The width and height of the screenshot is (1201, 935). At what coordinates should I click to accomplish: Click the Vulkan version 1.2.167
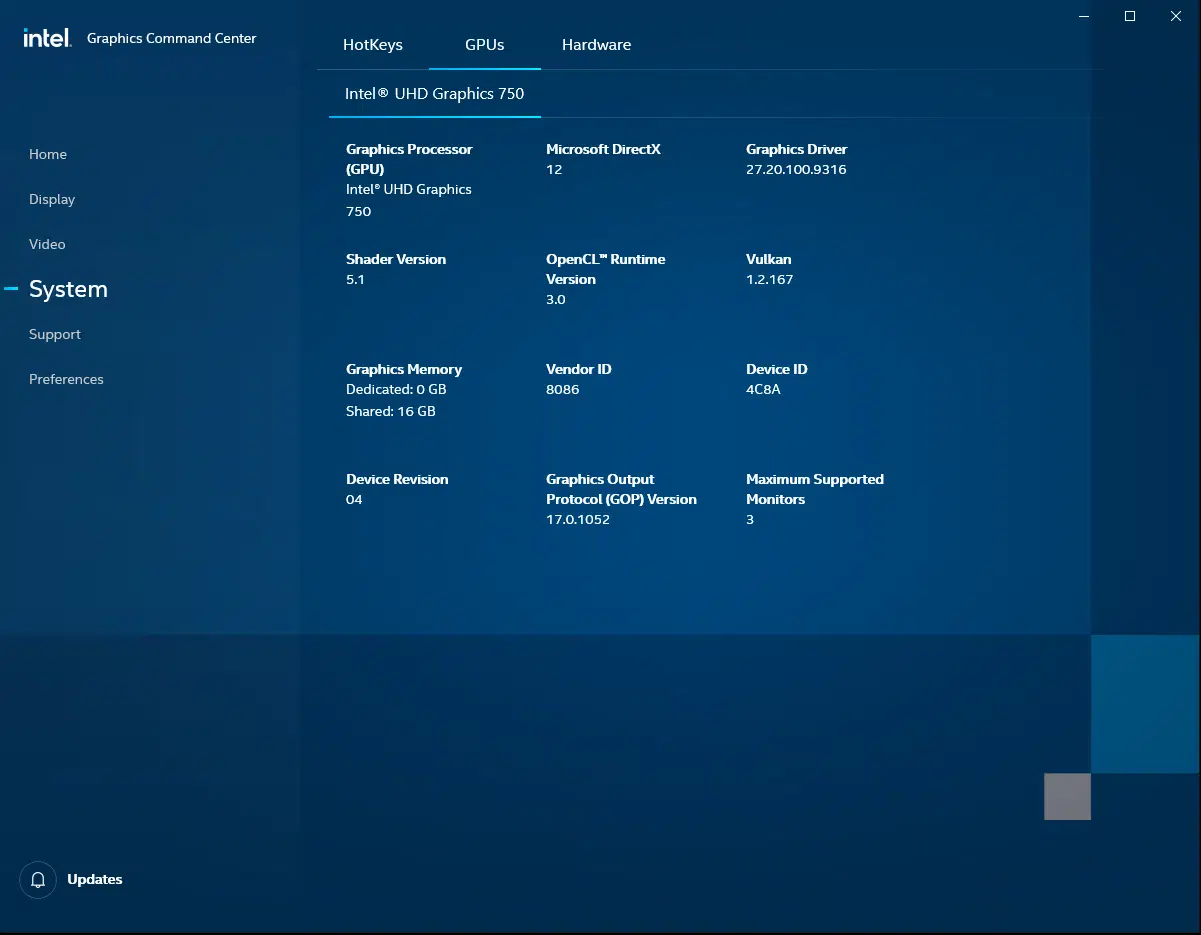click(x=769, y=279)
